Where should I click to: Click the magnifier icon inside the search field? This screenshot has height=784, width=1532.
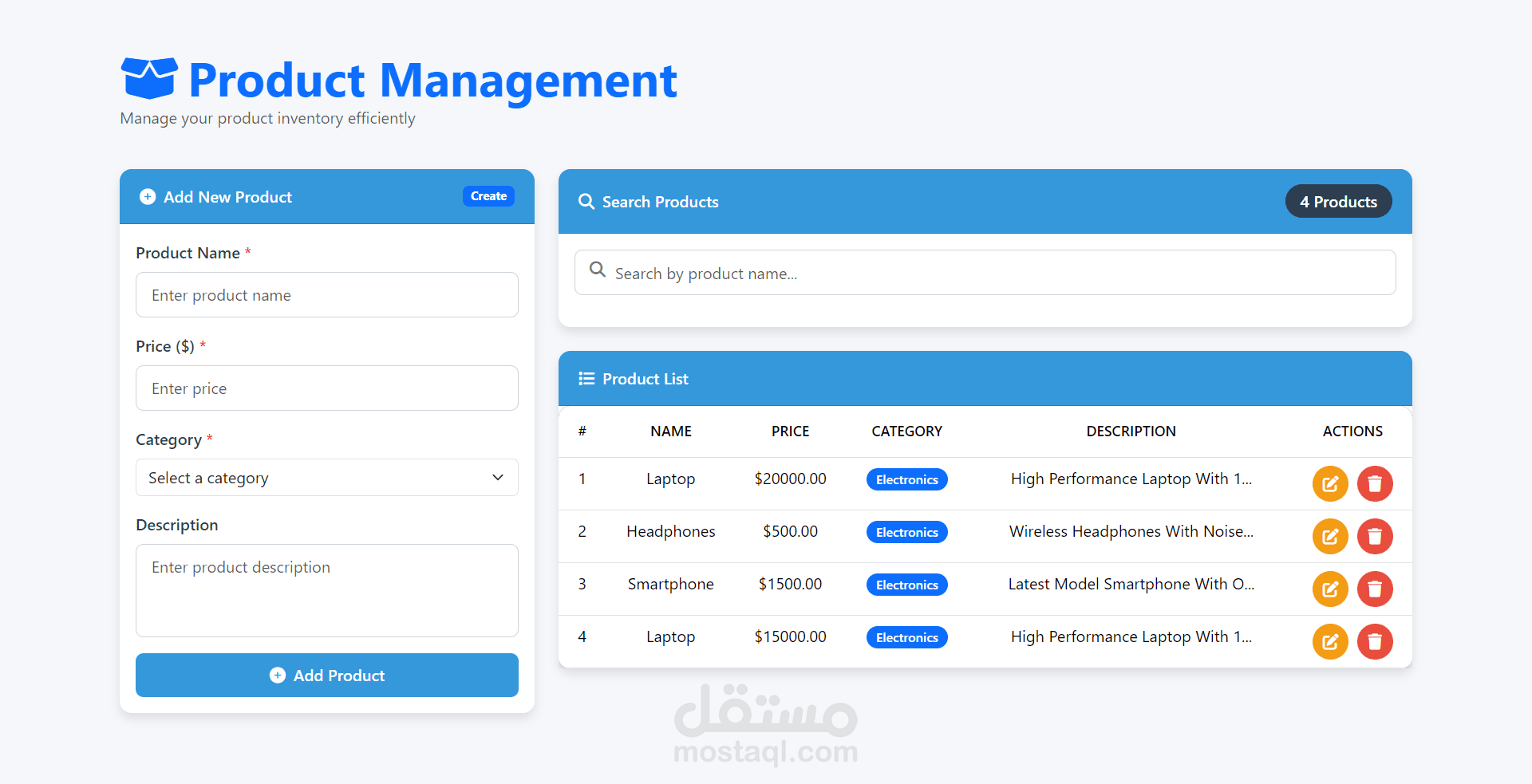[598, 270]
